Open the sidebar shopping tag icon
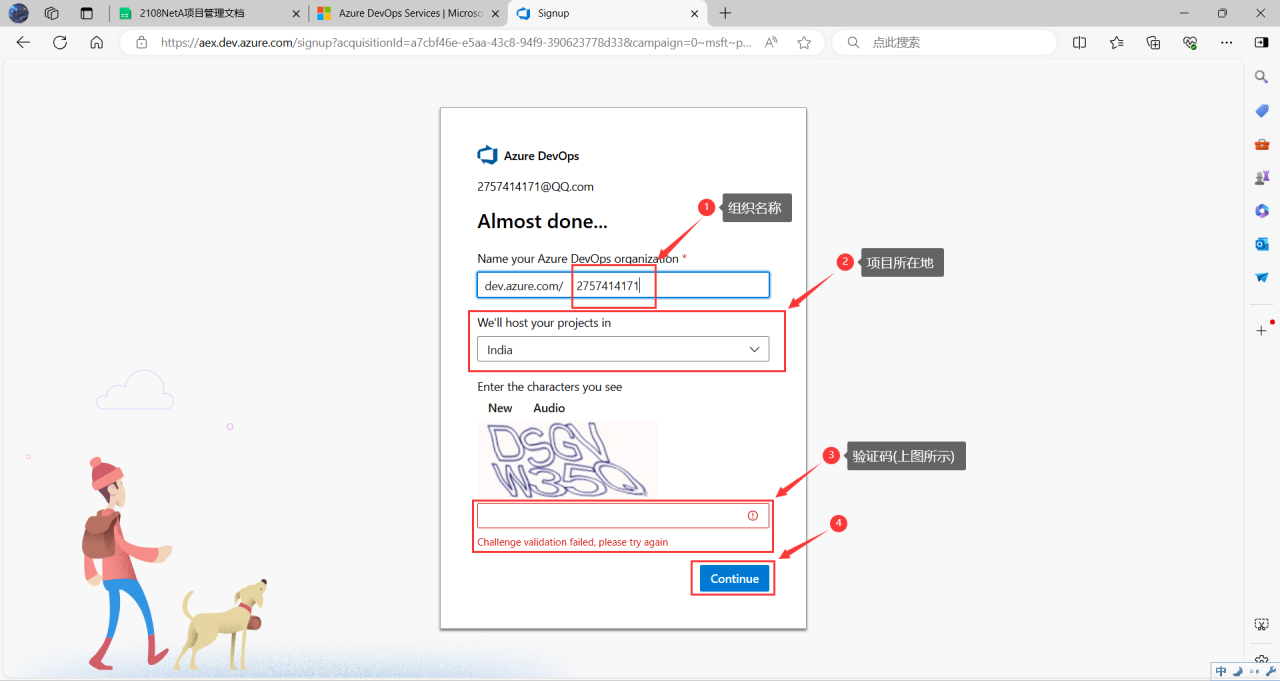The image size is (1280, 681). 1262,110
